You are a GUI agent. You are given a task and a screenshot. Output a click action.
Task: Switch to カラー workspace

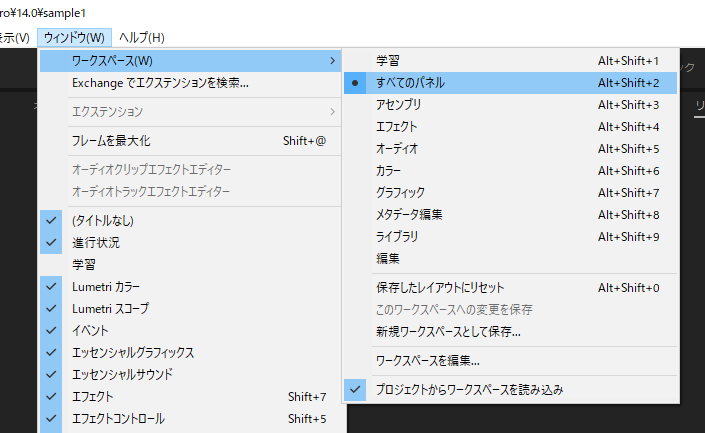(x=510, y=171)
